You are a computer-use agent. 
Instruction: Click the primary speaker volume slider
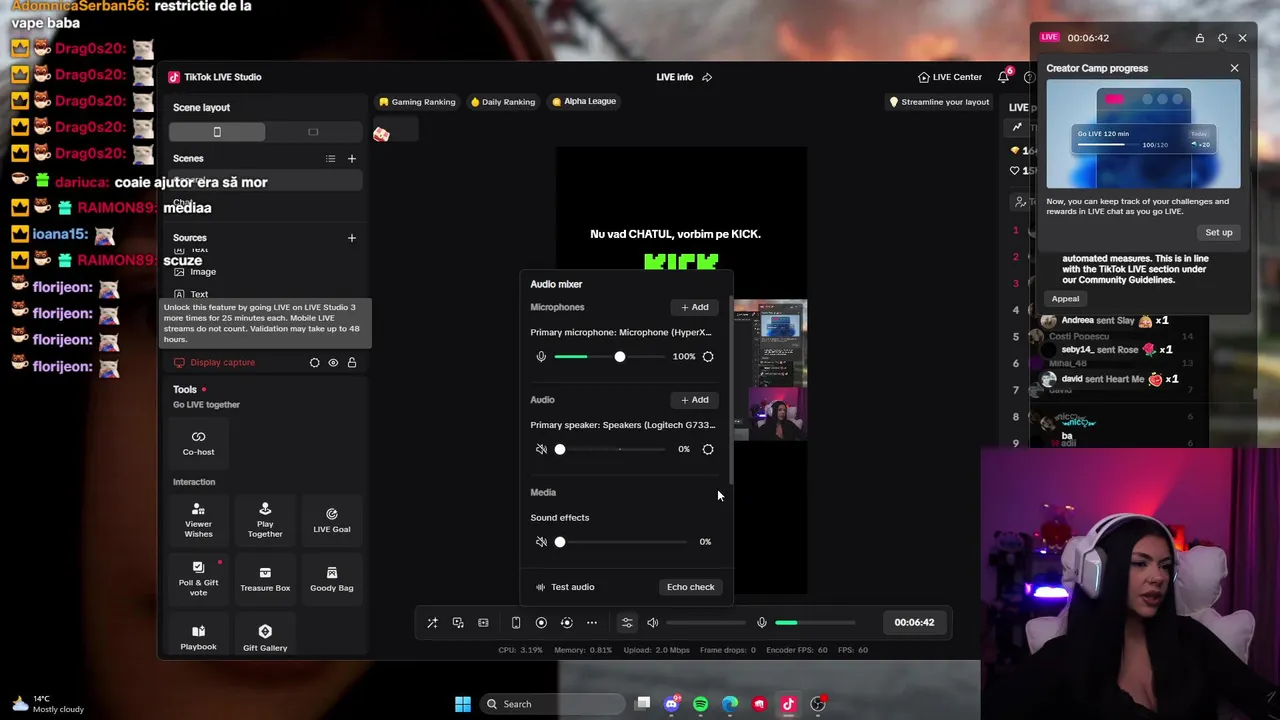pos(610,449)
